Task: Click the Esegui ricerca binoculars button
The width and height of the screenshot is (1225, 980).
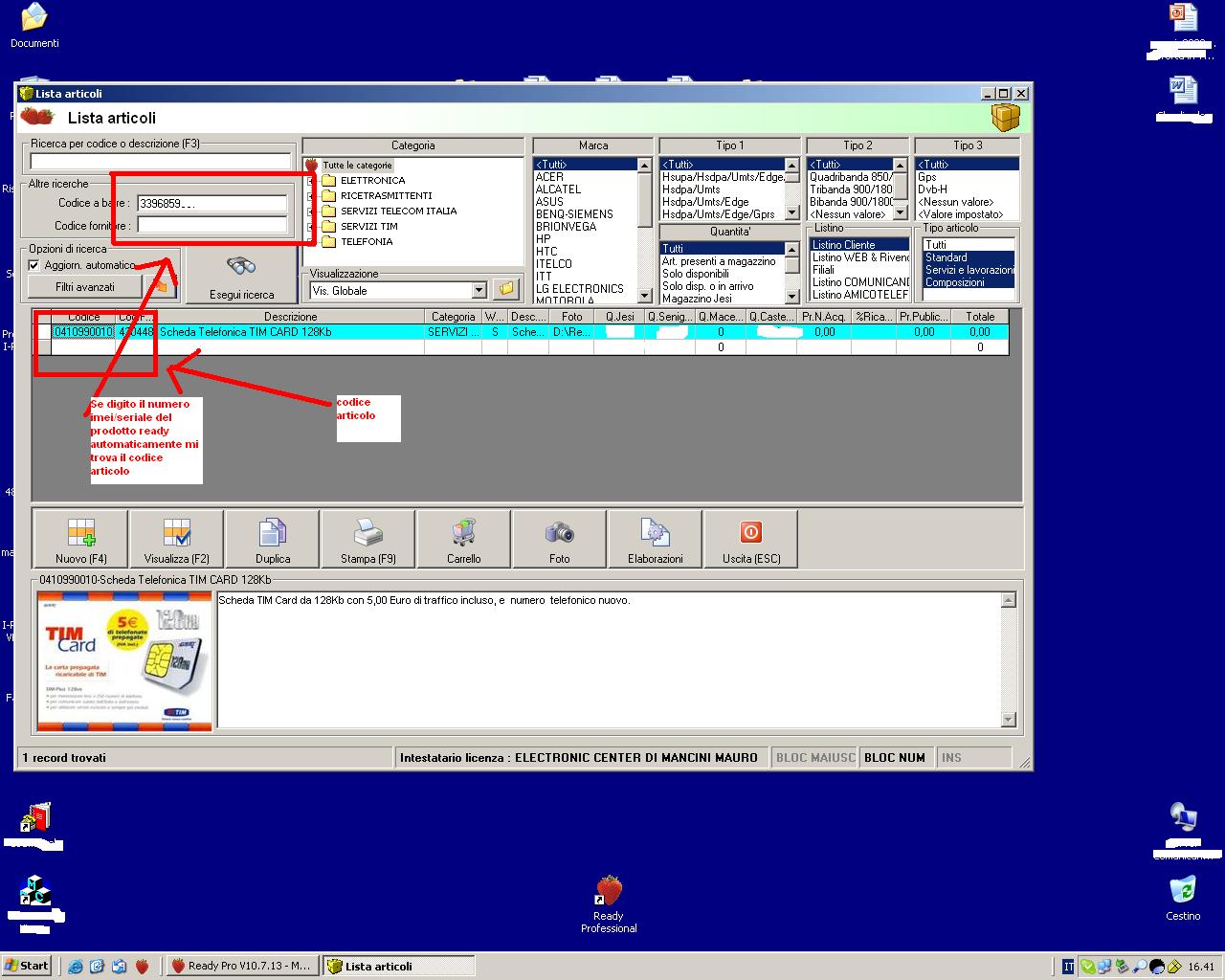Action: (x=241, y=277)
